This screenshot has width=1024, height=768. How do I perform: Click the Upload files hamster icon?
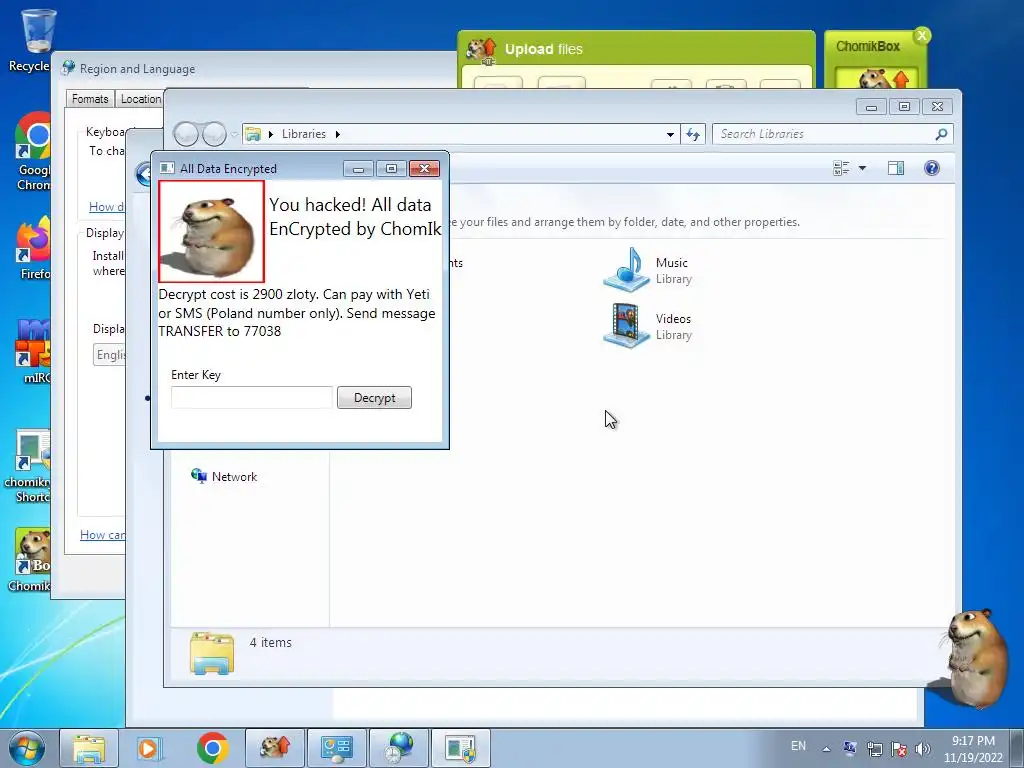click(482, 51)
